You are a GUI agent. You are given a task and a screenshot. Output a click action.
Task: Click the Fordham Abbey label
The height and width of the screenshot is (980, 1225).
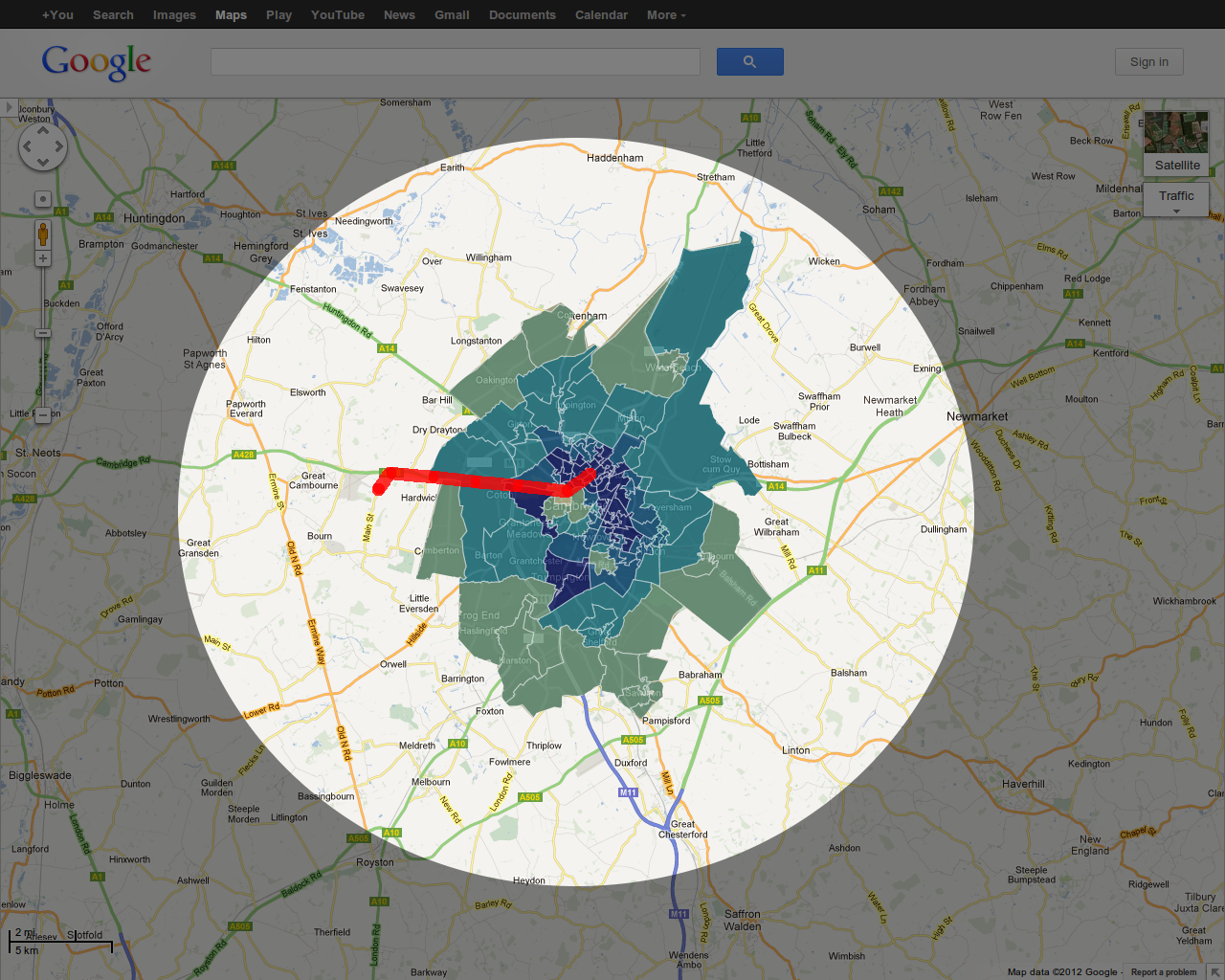pos(924,295)
